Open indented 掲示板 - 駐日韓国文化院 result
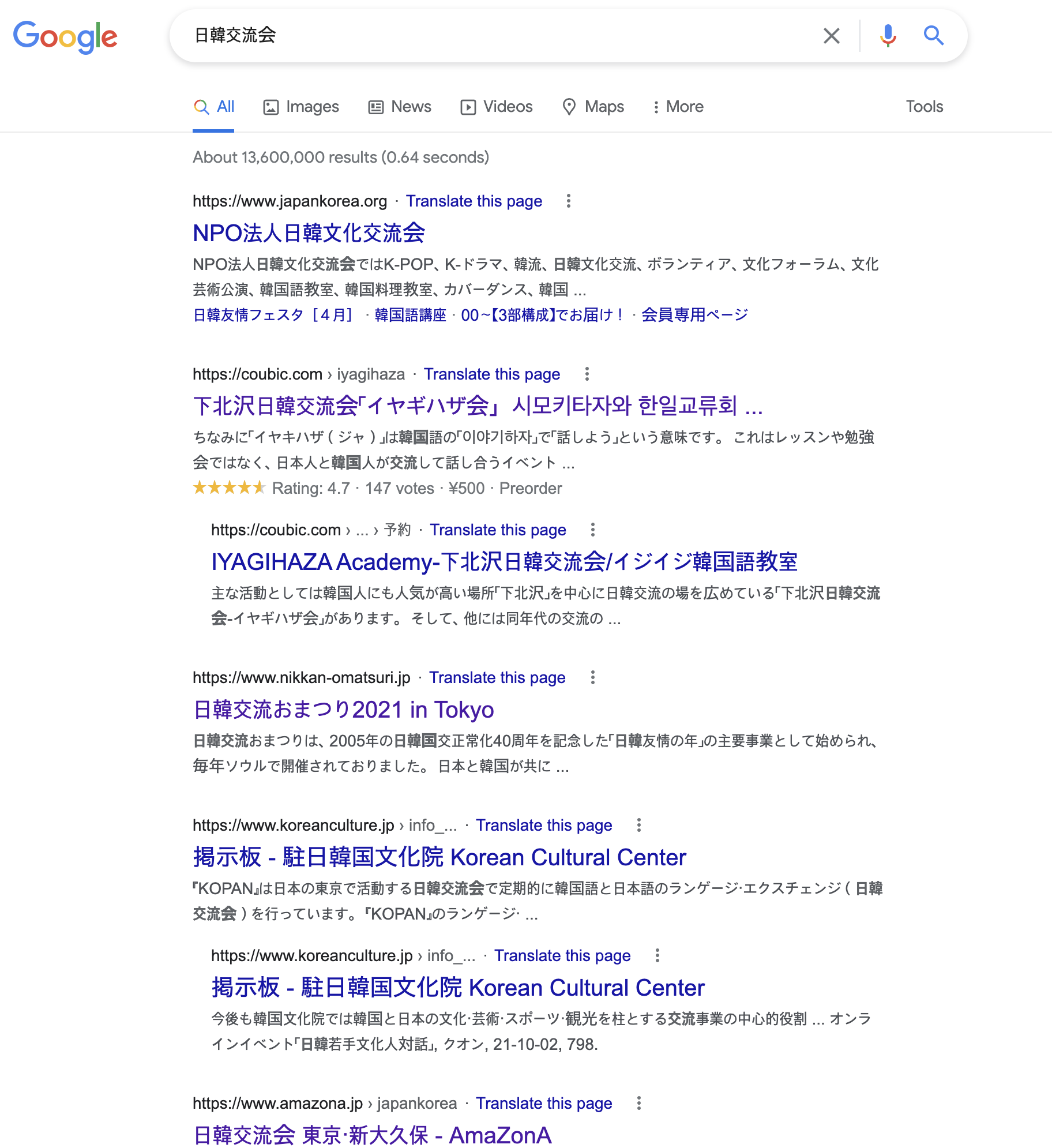The image size is (1052, 1148). pyautogui.click(x=458, y=988)
